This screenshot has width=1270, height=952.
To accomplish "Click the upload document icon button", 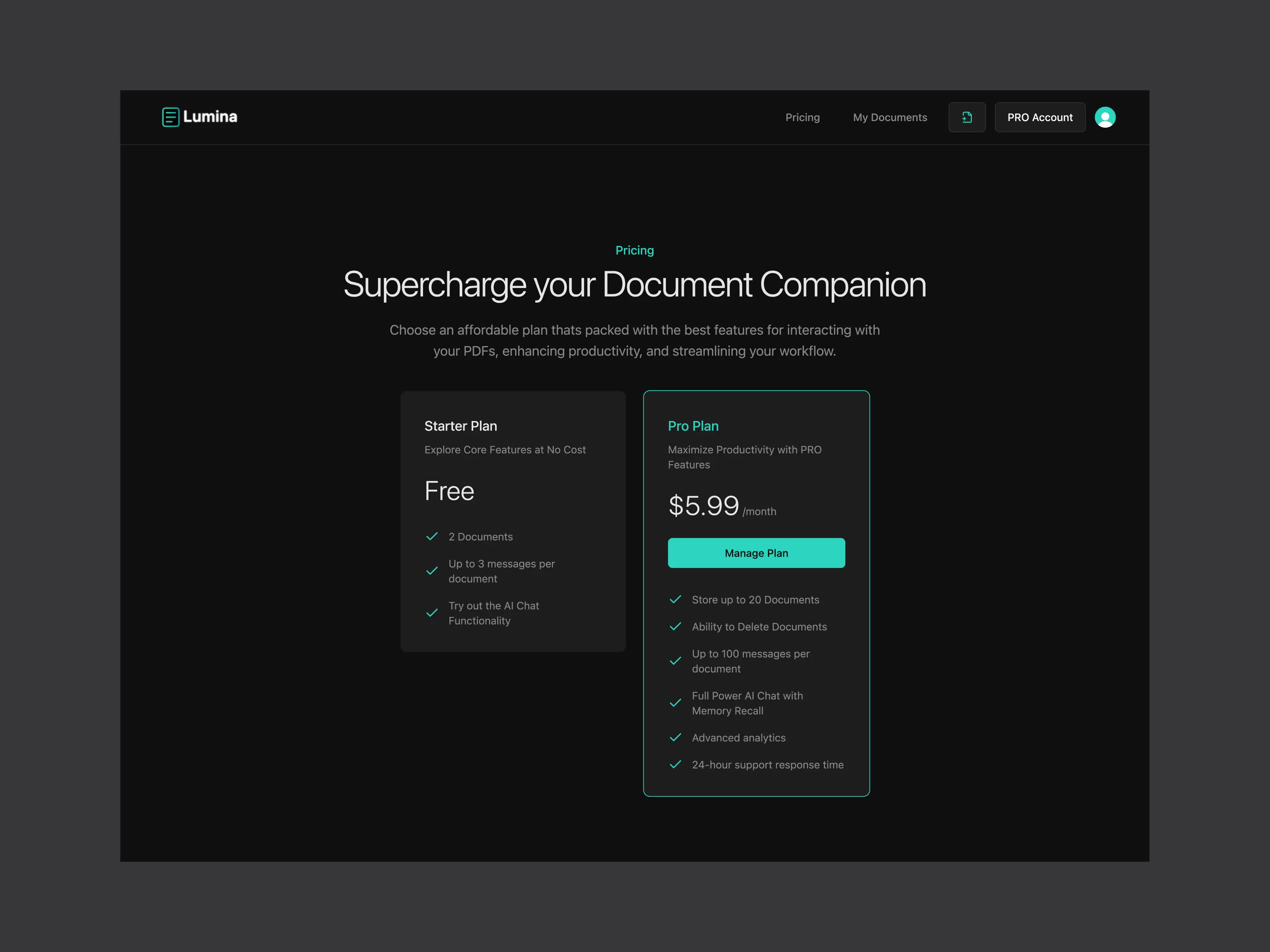I will [967, 117].
